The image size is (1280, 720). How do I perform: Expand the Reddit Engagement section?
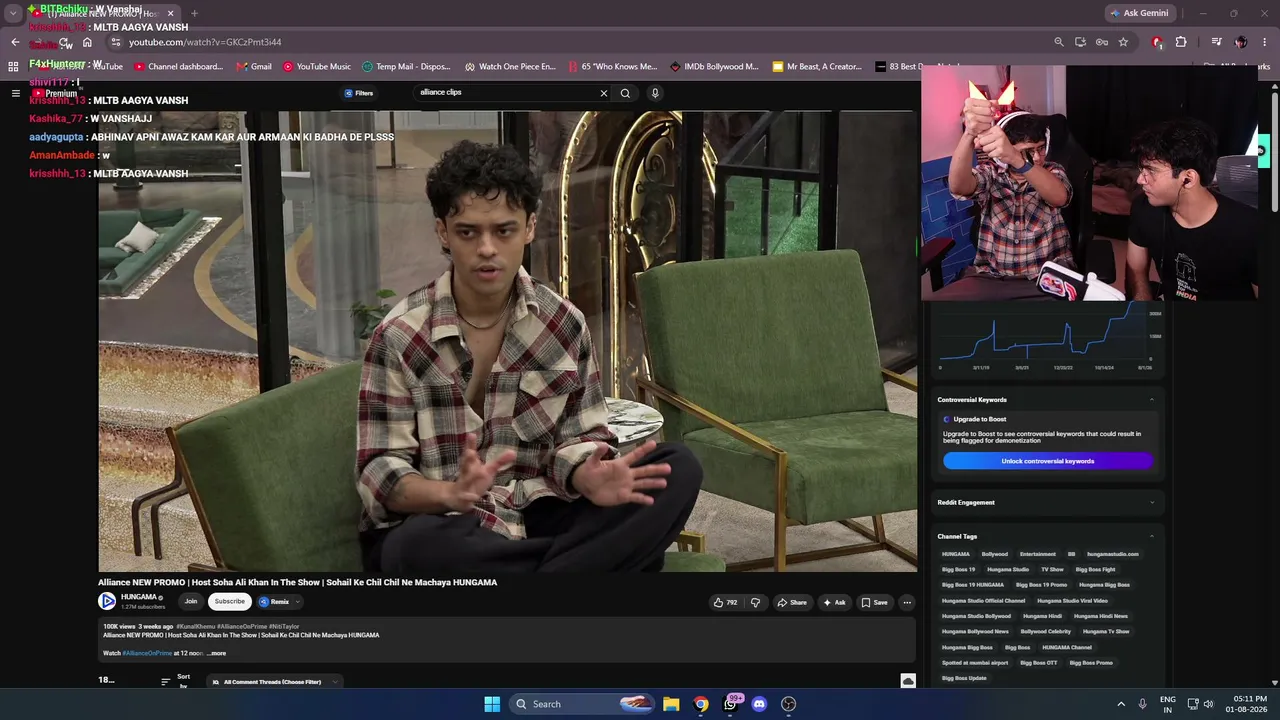pos(1152,502)
